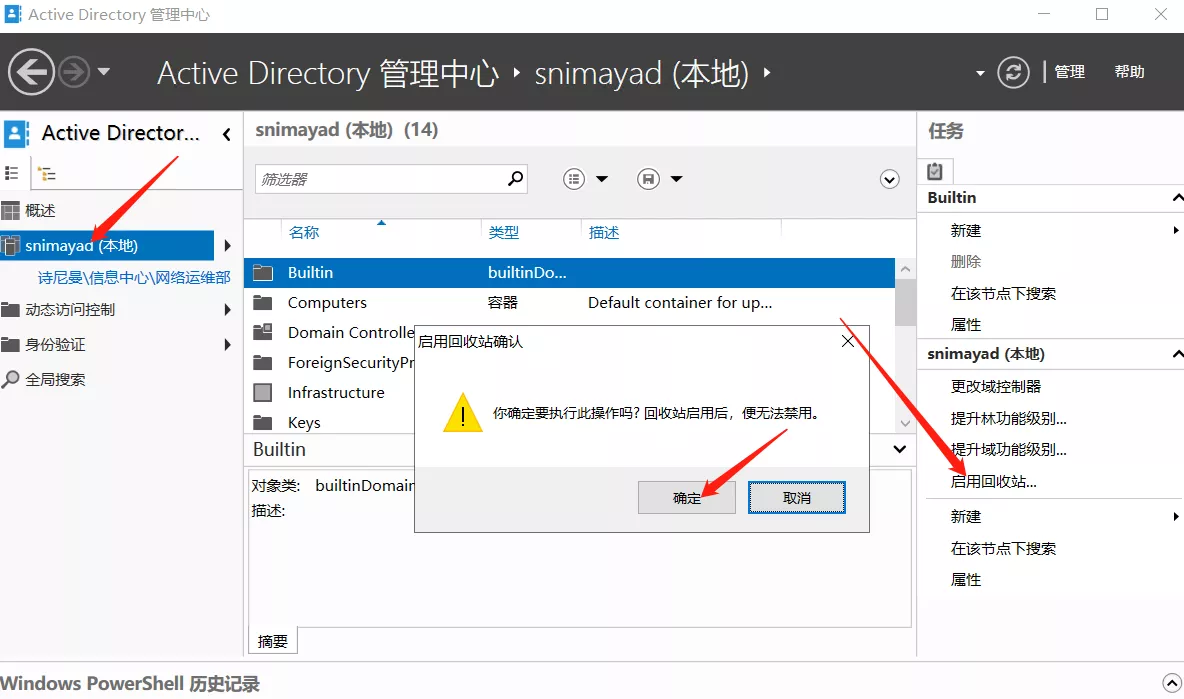Collapse the Builtin tasks section

[x=1176, y=198]
